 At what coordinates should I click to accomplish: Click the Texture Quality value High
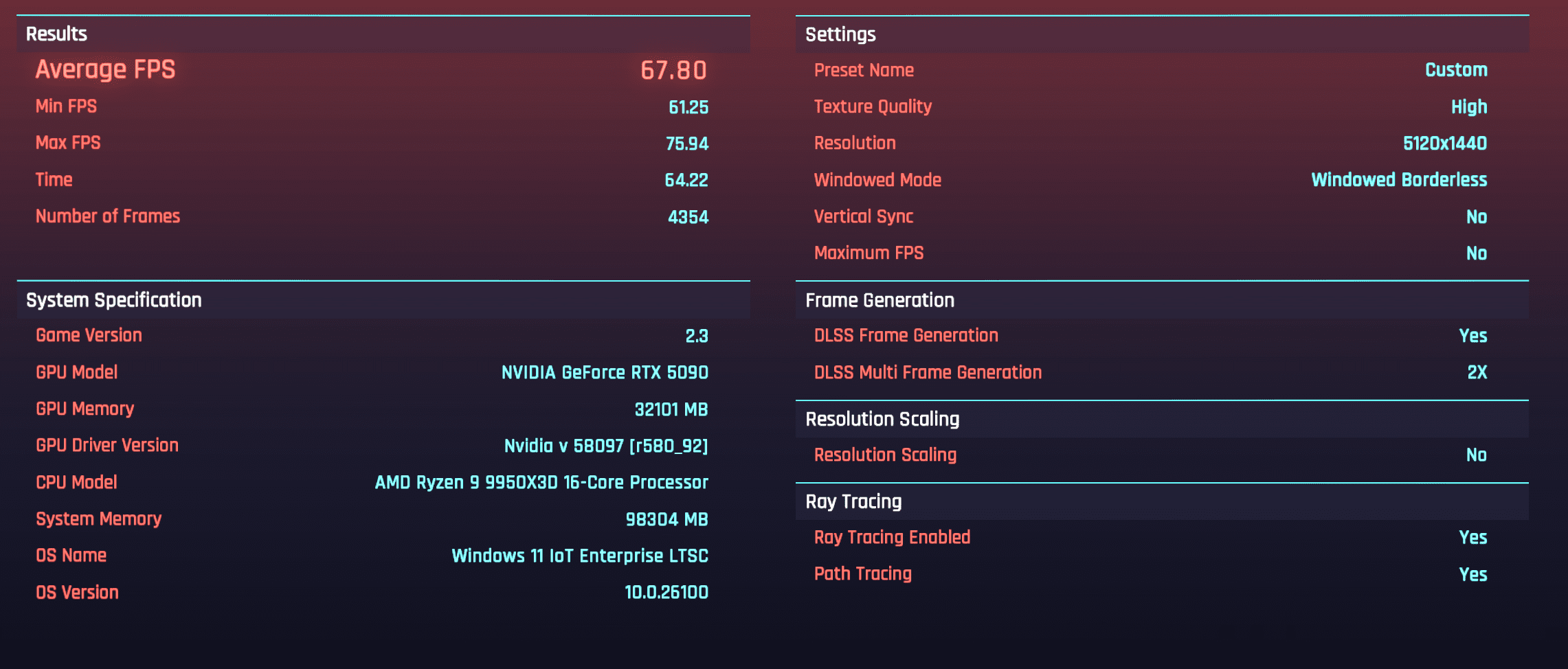pos(1469,107)
